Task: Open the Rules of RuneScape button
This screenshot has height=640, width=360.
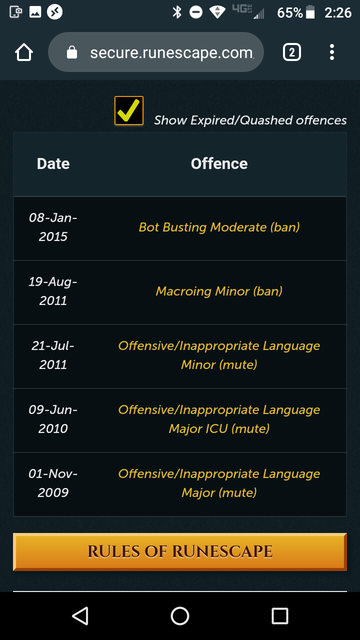Action: tap(180, 552)
